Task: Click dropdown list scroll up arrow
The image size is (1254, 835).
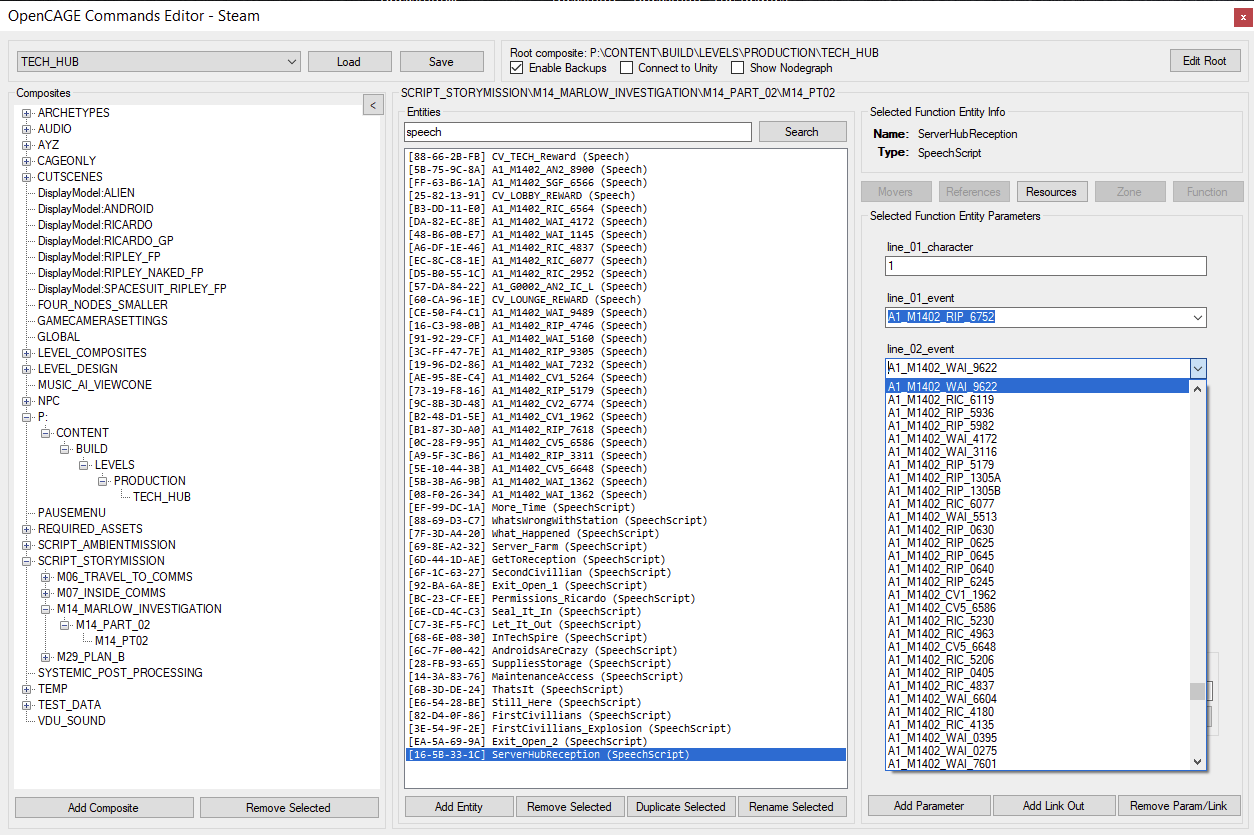Action: (x=1198, y=388)
